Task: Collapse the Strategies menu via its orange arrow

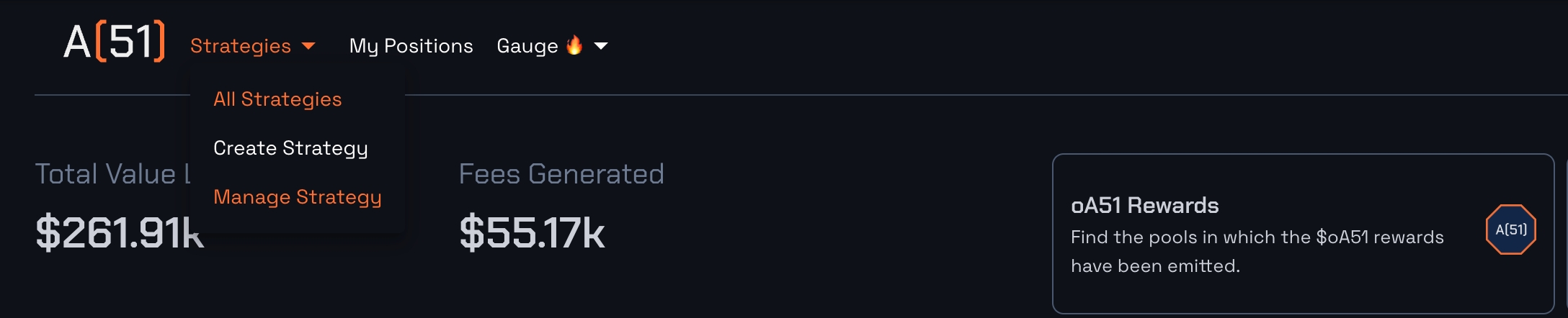Action: pyautogui.click(x=308, y=46)
